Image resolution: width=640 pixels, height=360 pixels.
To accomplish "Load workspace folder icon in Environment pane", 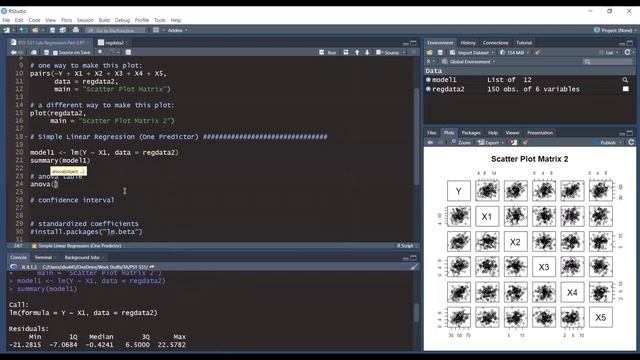I will [429, 52].
